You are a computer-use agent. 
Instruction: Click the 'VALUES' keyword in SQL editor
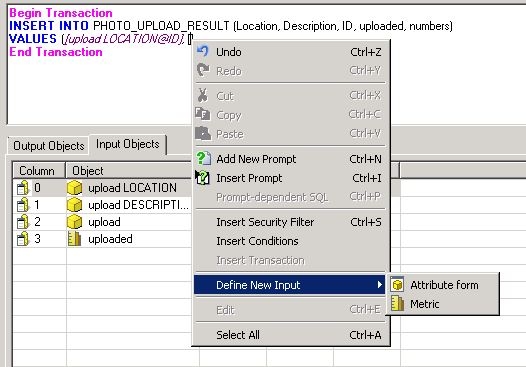tap(33, 39)
